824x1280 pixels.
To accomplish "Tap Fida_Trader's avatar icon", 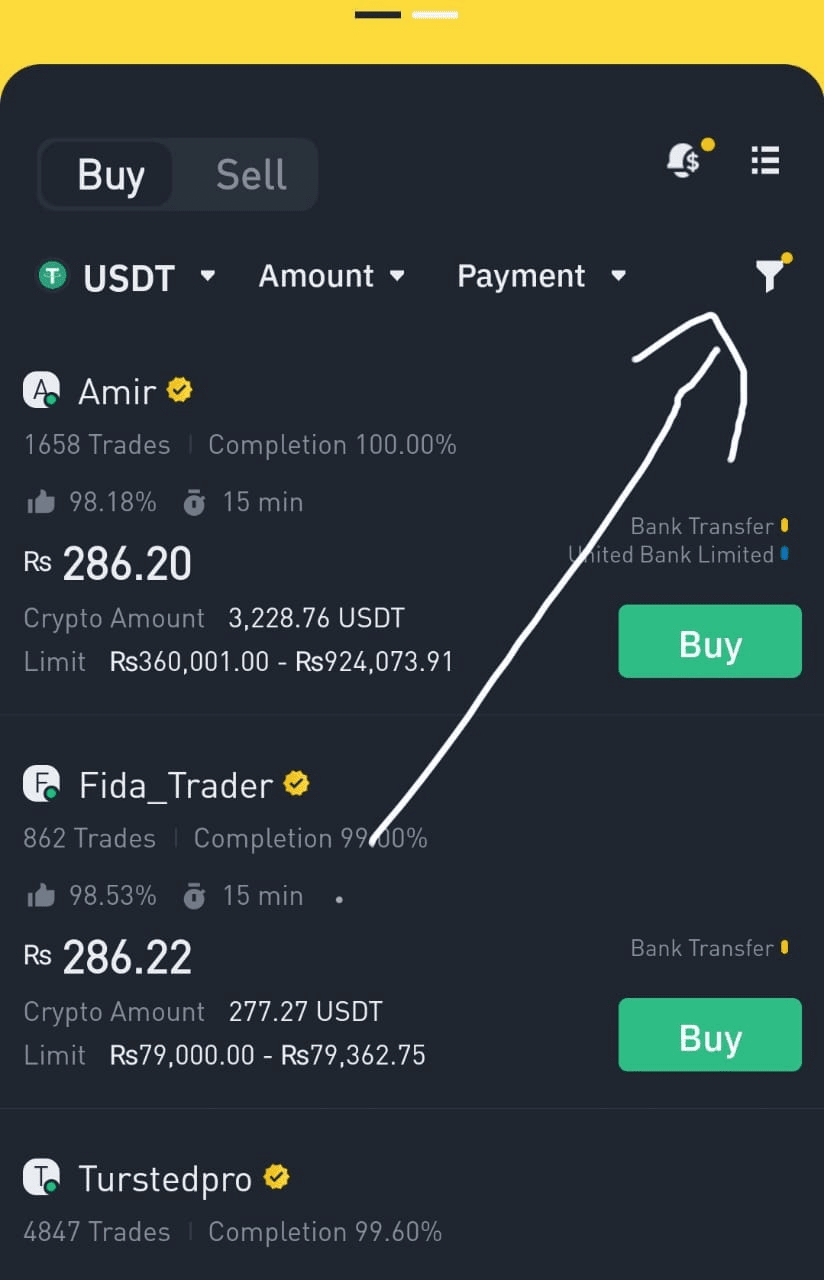I will (x=42, y=784).
